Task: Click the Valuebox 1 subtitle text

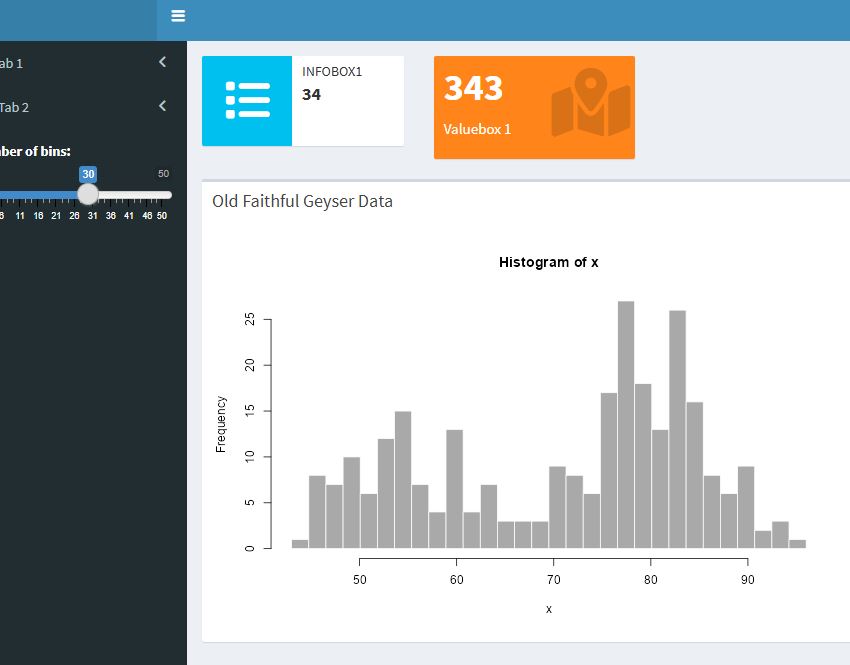Action: coord(477,129)
